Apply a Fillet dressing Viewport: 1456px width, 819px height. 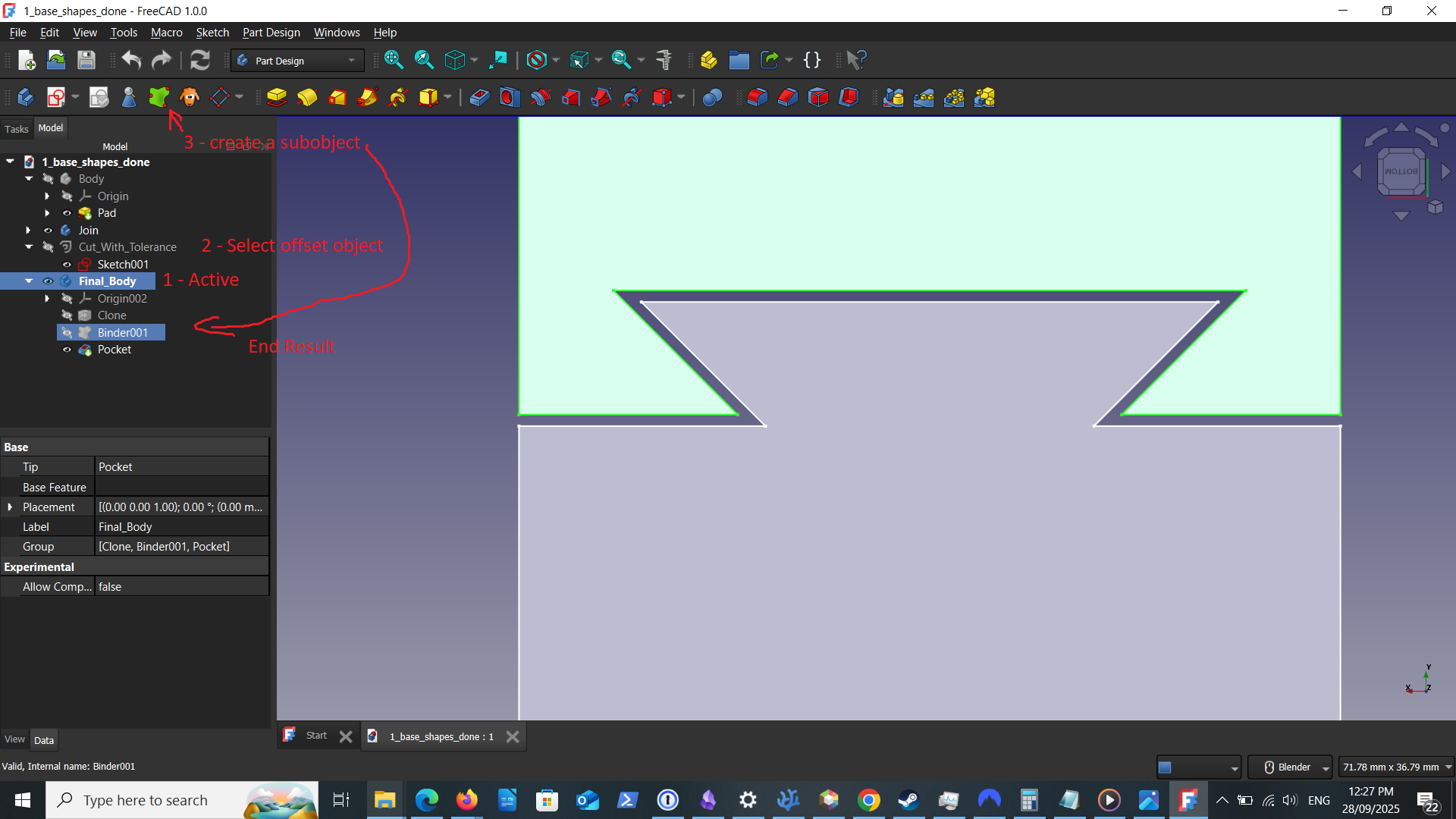coord(757,97)
